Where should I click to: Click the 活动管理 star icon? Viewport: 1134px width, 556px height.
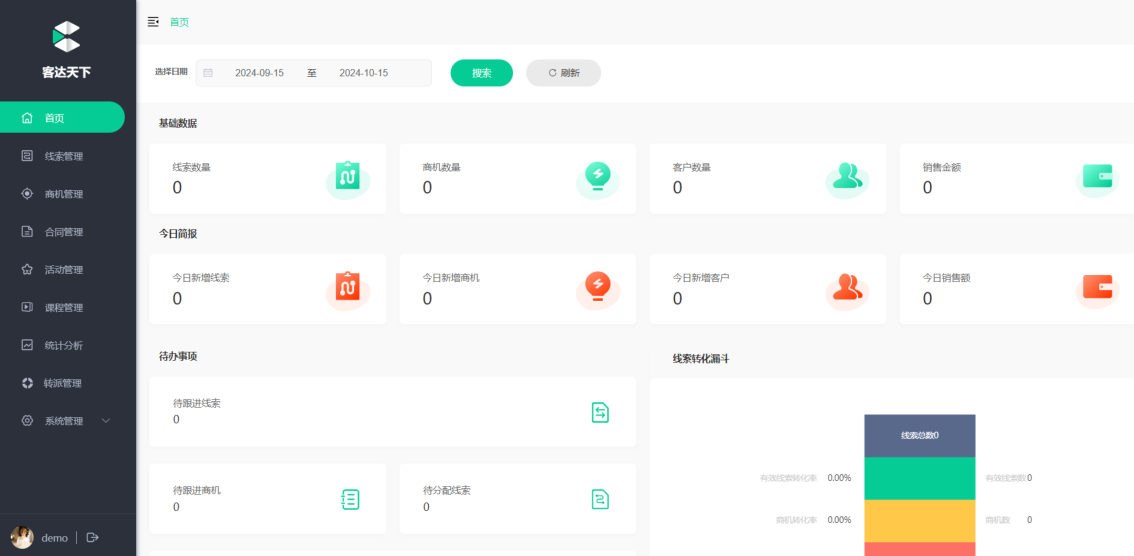(x=27, y=269)
